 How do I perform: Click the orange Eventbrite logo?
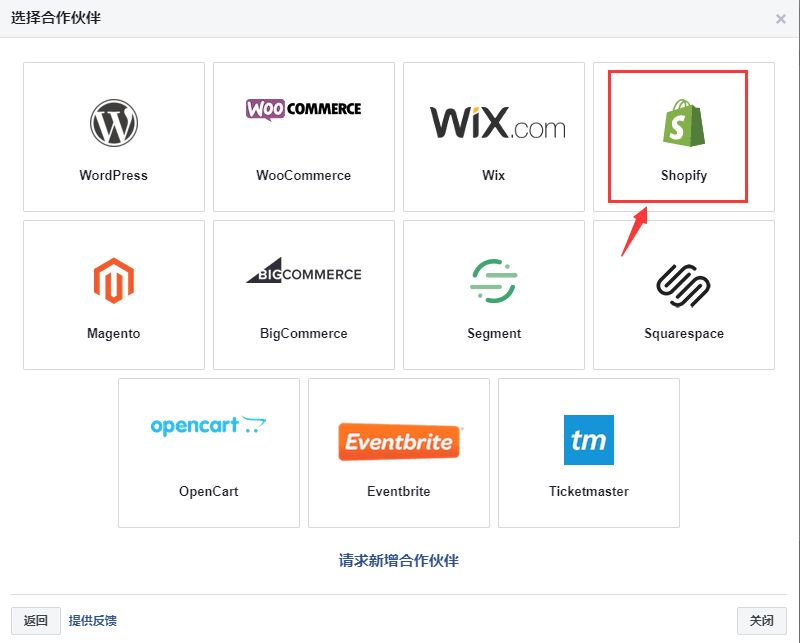coord(399,441)
